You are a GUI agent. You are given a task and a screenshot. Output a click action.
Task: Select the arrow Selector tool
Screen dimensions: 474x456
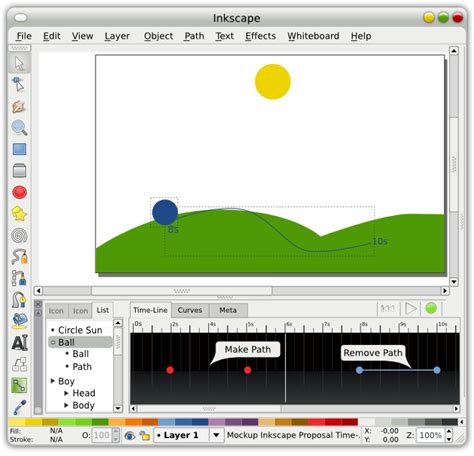click(19, 64)
